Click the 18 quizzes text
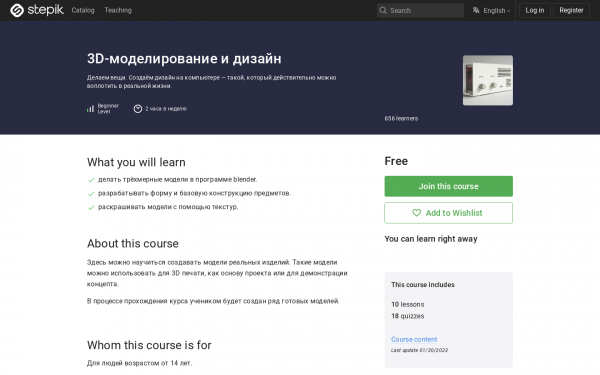 pos(408,316)
